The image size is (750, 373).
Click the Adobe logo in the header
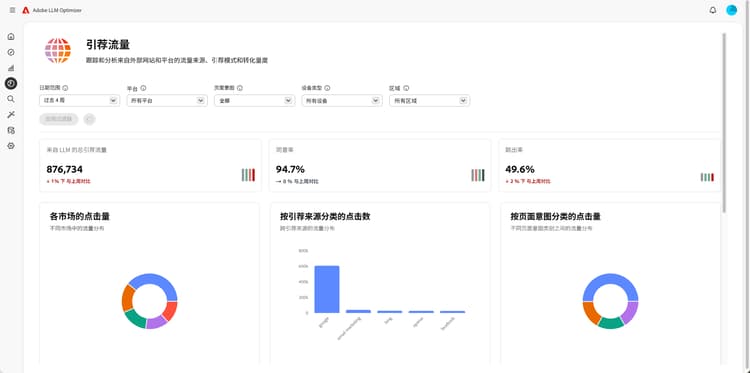coord(26,10)
